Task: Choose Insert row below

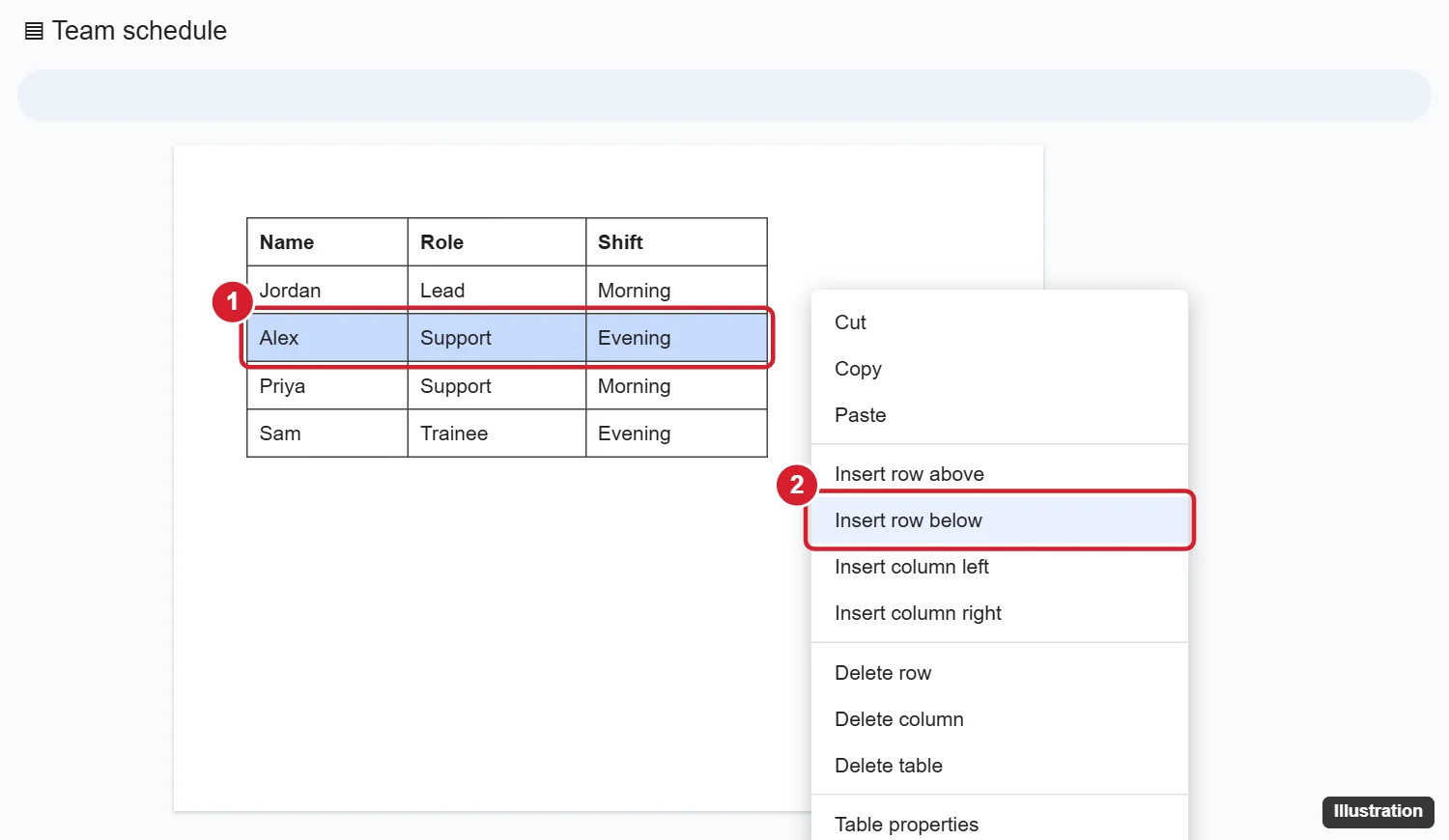Action: 1000,520
